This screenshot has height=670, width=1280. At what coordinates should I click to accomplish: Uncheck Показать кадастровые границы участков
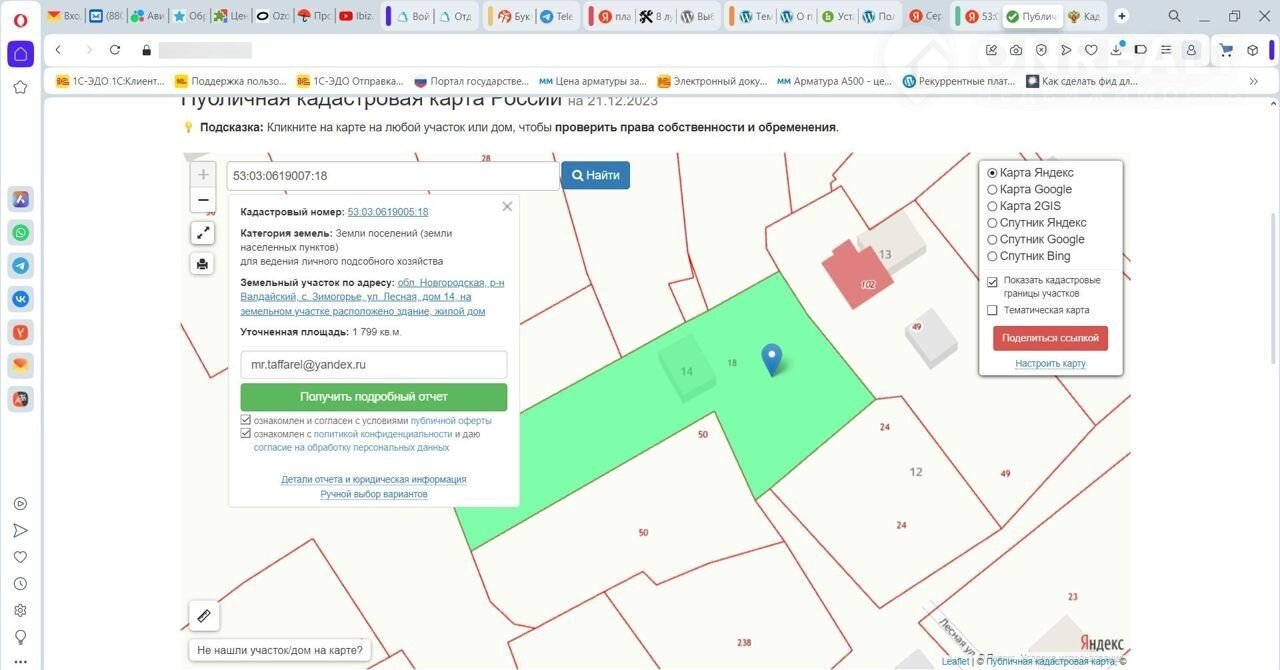tap(992, 282)
